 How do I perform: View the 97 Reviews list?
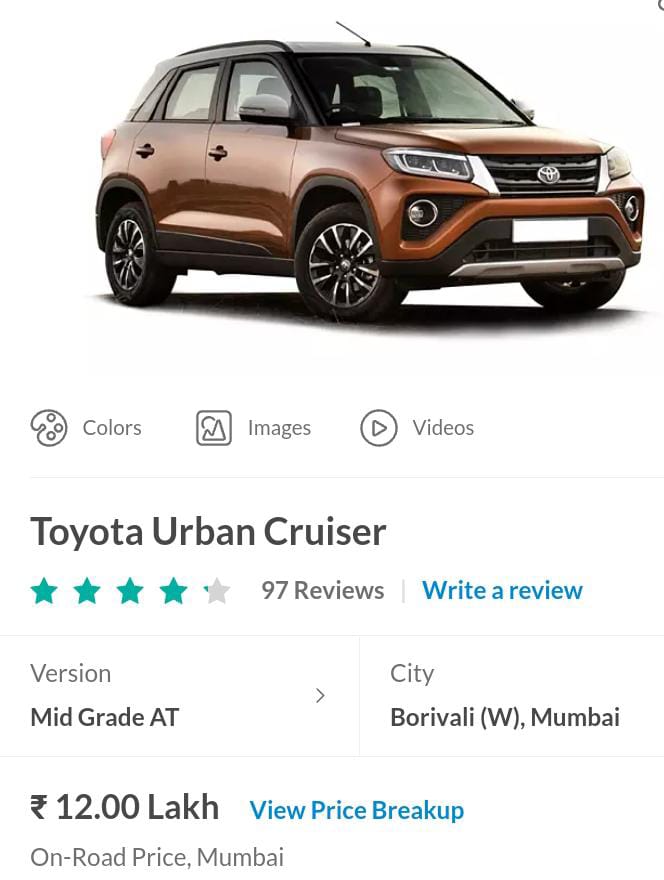pos(323,590)
